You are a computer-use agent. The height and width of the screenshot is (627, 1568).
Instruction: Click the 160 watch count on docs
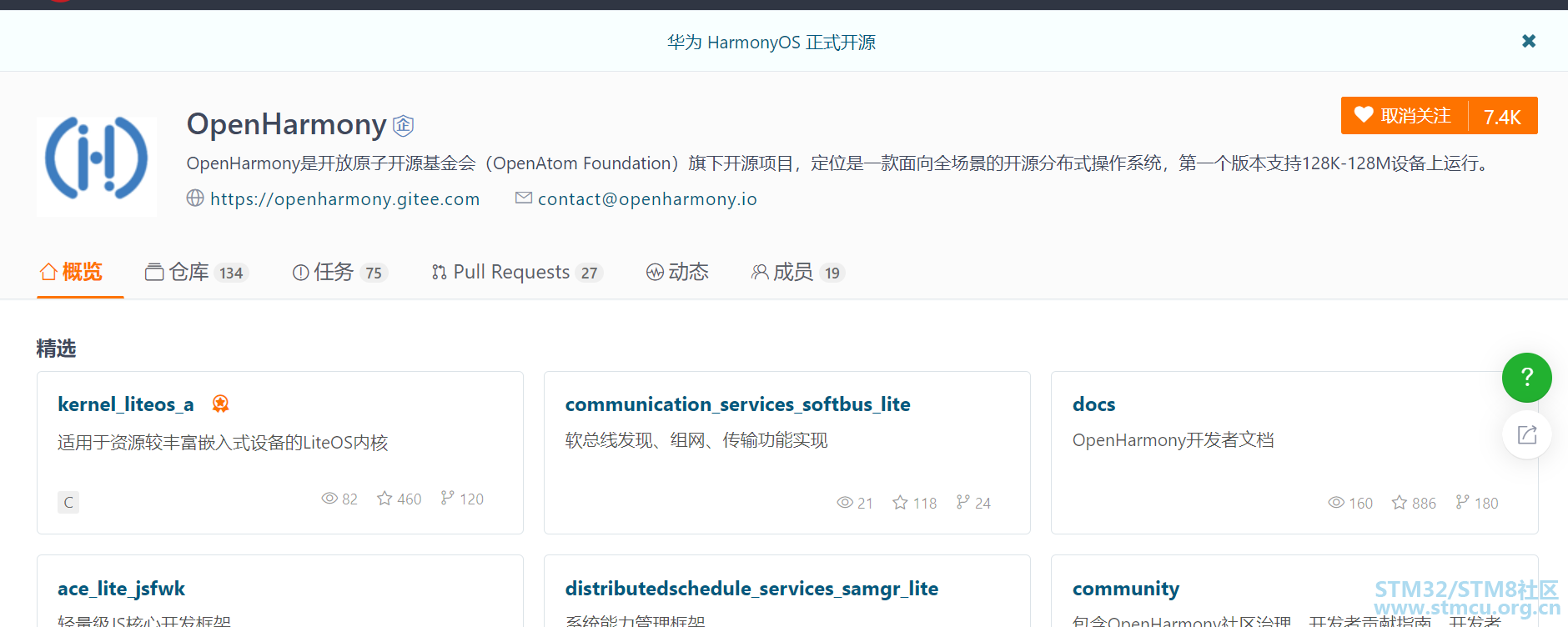pyautogui.click(x=1360, y=504)
